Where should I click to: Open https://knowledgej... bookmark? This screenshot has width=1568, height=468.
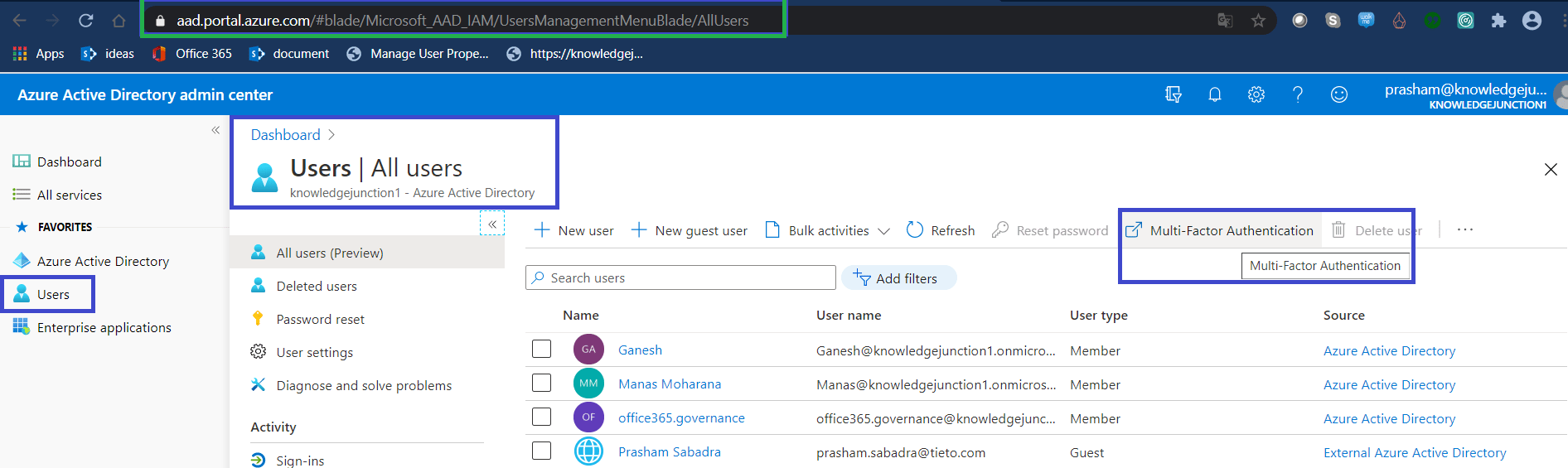coord(575,54)
